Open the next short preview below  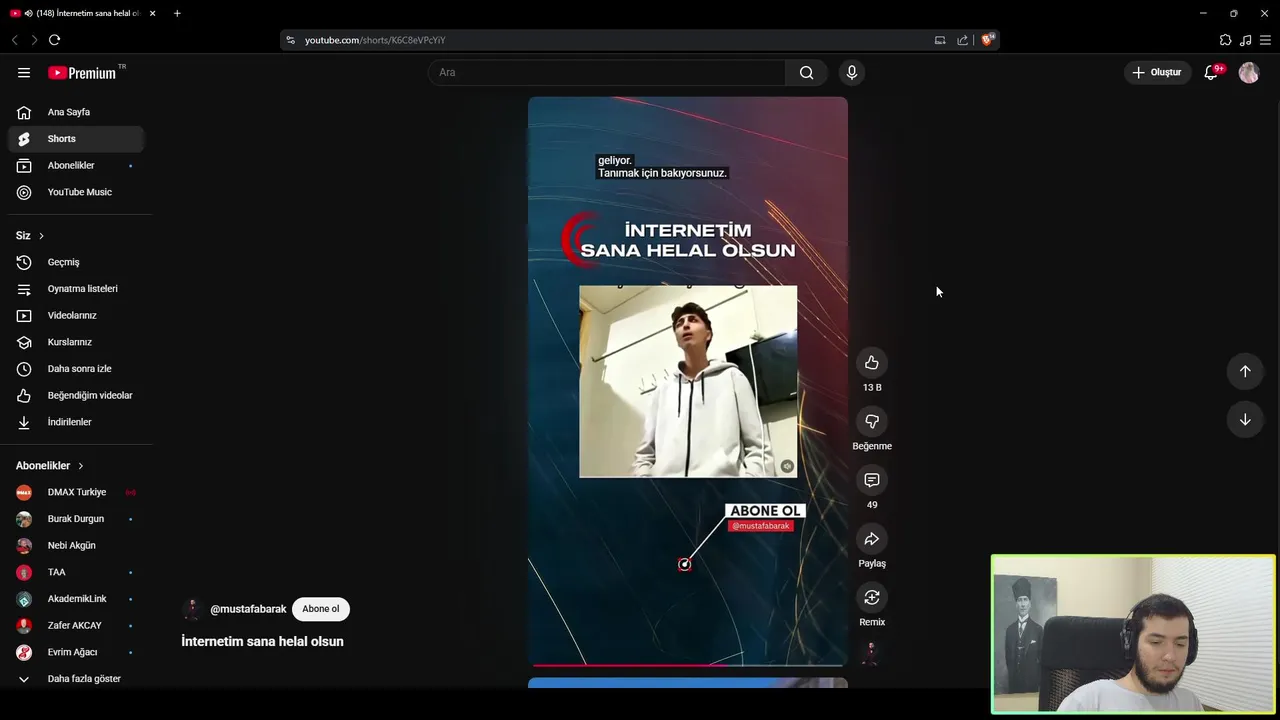tap(688, 683)
